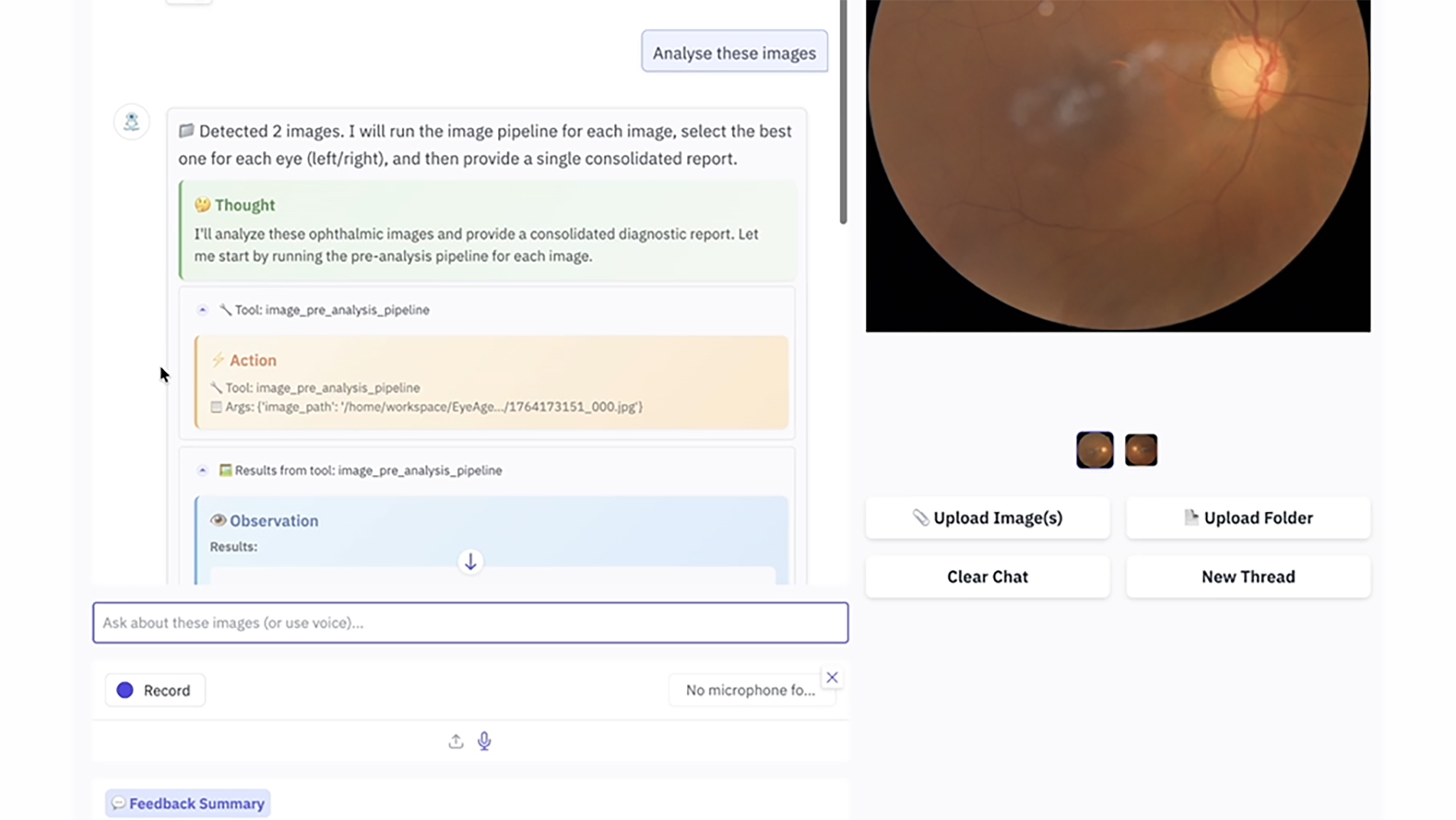1456x820 pixels.
Task: Collapse the Results from tool section
Action: pos(202,470)
